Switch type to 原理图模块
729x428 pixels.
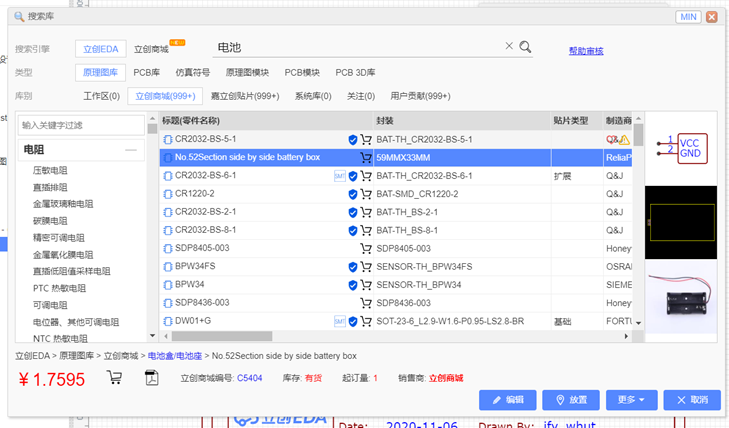(x=247, y=72)
